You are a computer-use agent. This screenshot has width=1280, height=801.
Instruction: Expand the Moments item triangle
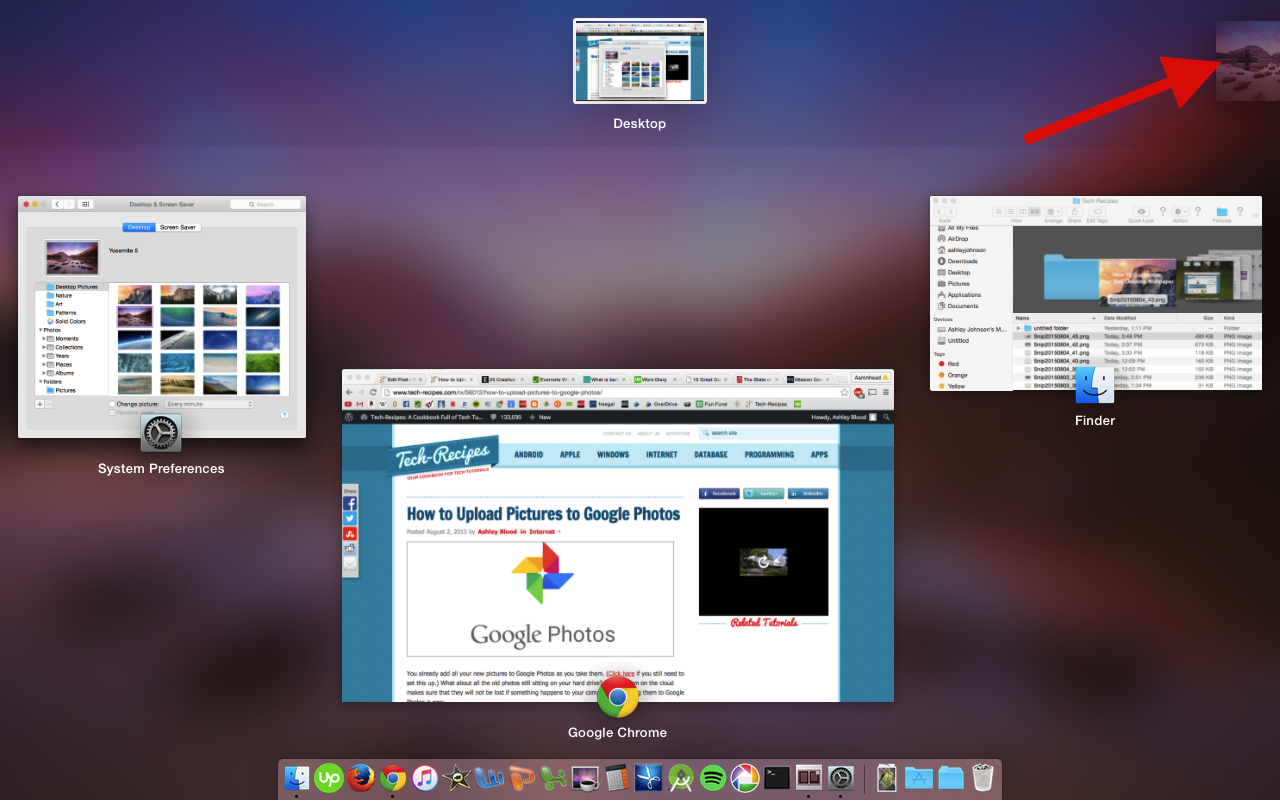coord(45,339)
